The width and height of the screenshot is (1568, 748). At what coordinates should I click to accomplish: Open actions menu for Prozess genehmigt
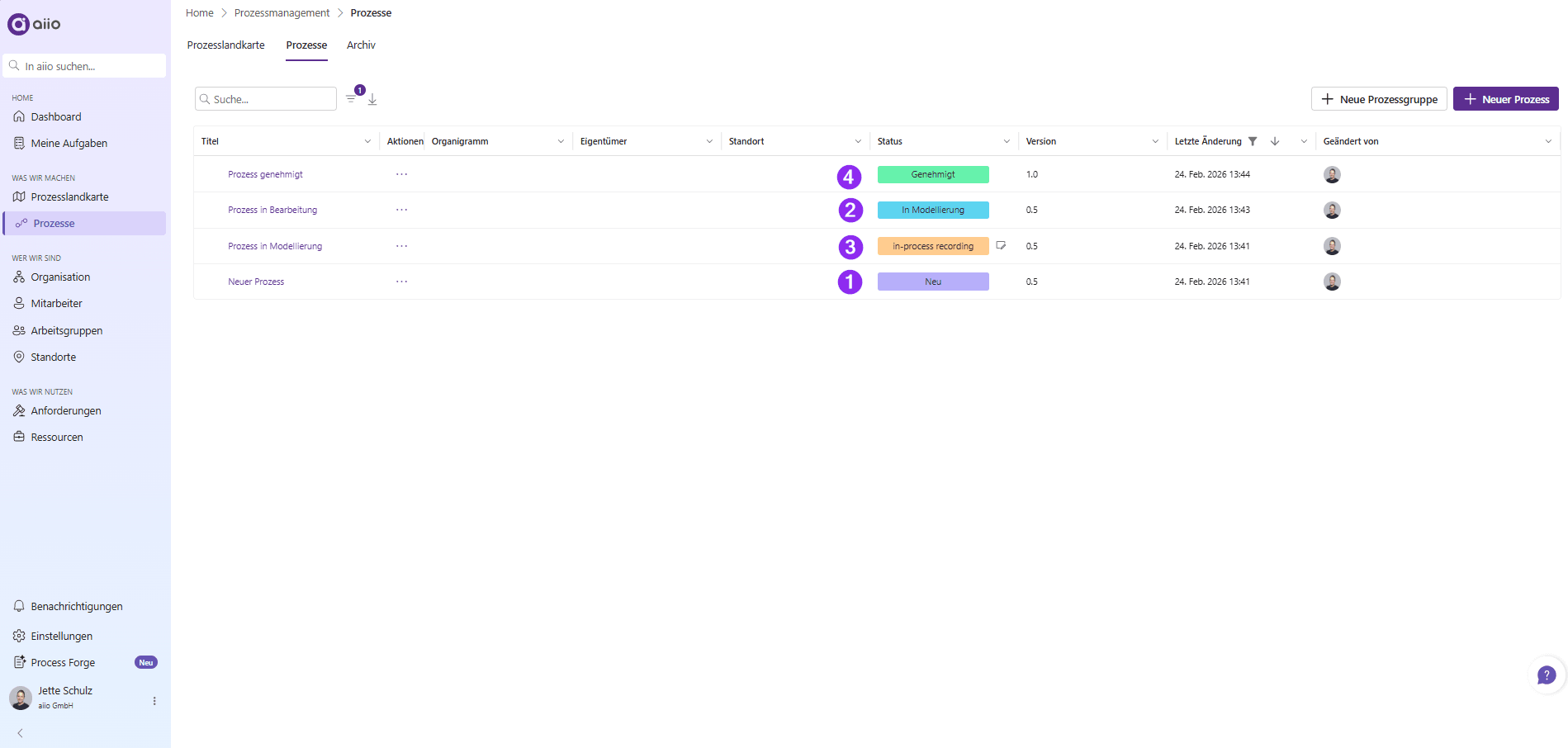(401, 174)
